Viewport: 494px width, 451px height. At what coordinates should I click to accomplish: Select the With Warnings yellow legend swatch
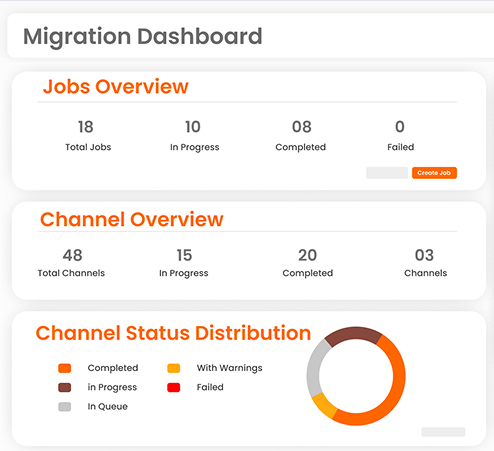(x=174, y=368)
